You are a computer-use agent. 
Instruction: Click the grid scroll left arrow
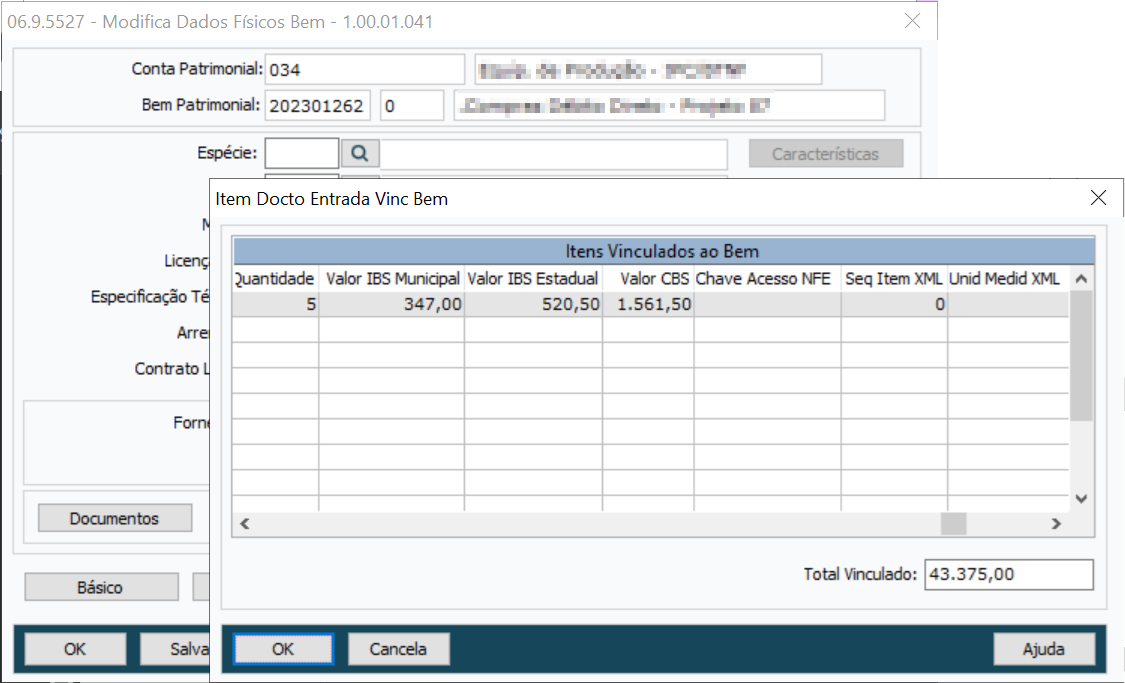pyautogui.click(x=245, y=524)
